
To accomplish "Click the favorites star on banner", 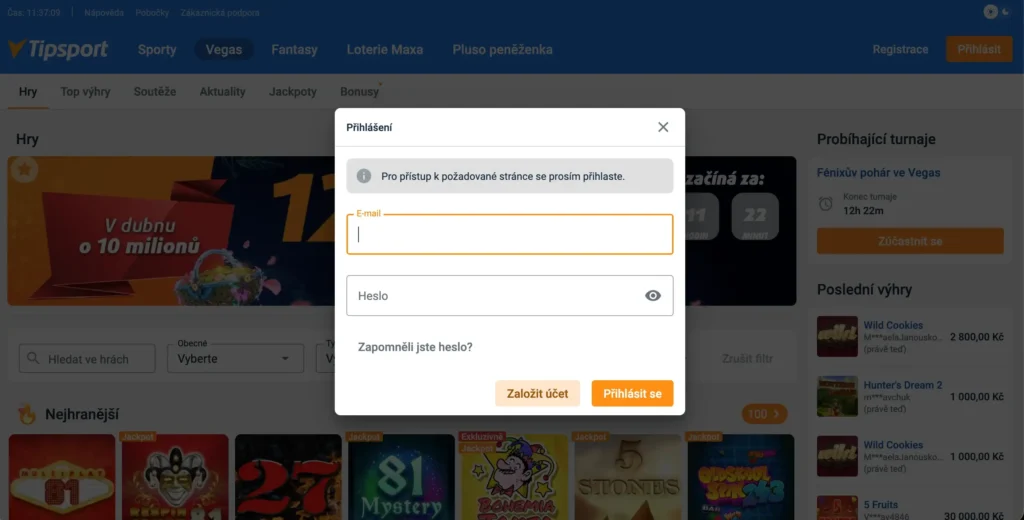I will [24, 170].
